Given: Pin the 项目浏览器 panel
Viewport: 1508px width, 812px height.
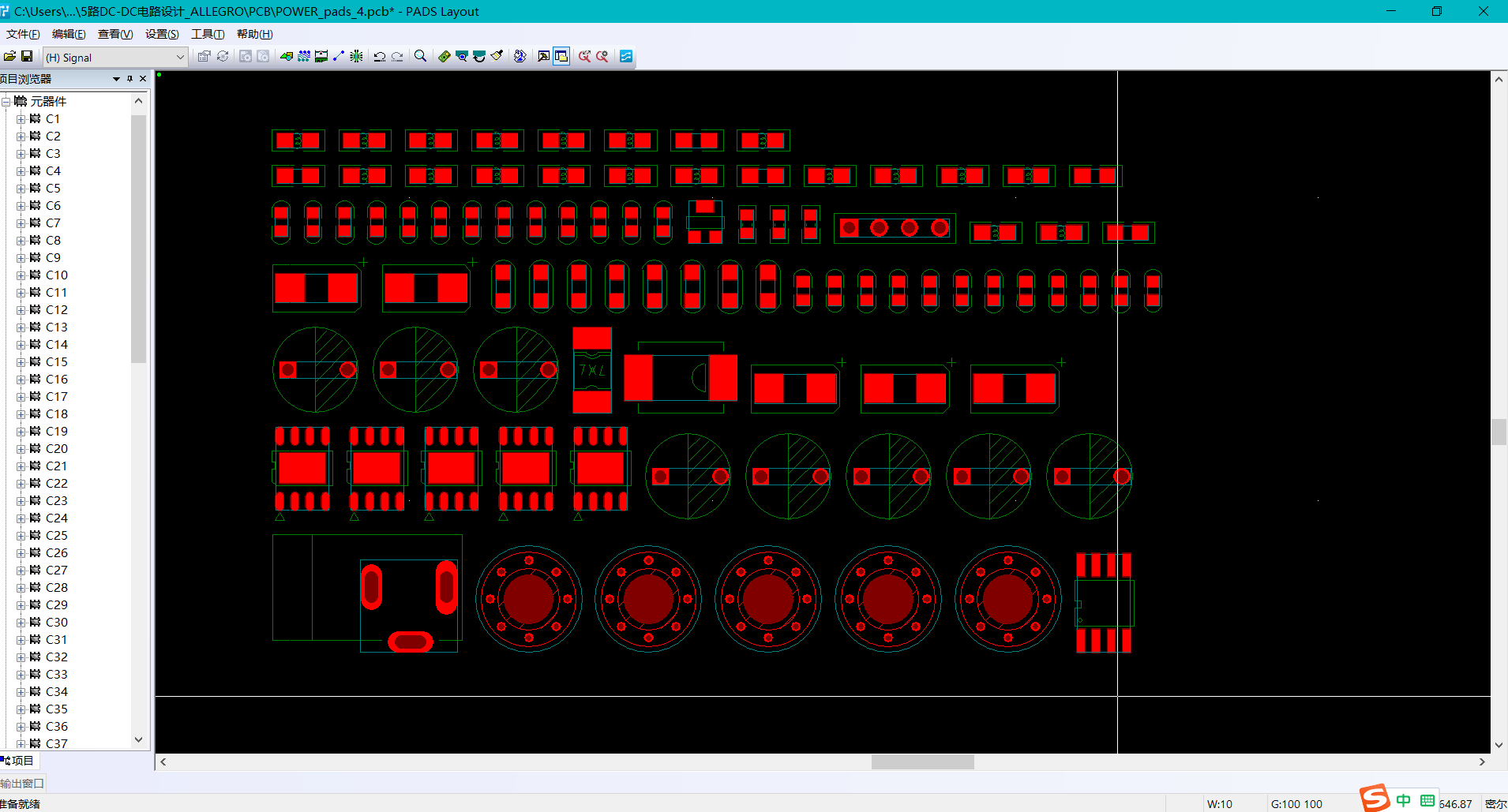Looking at the screenshot, I should pos(129,78).
